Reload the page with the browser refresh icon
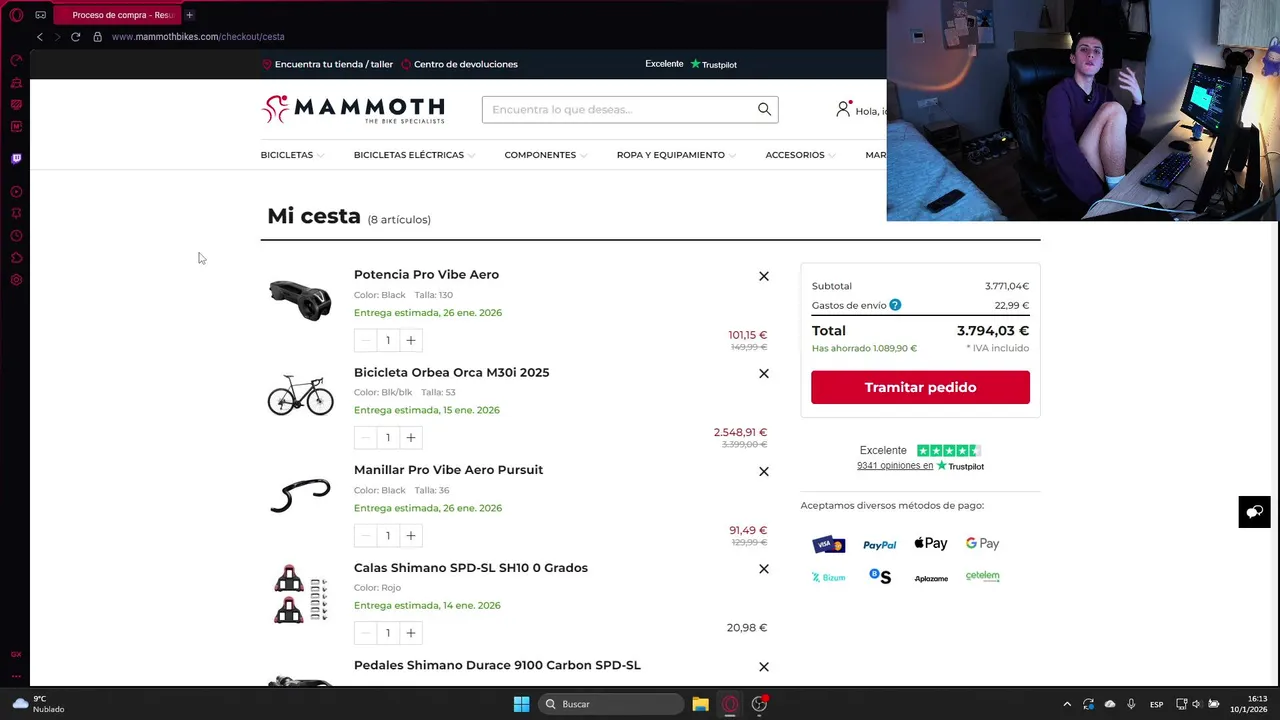Viewport: 1280px width, 720px height. [75, 36]
